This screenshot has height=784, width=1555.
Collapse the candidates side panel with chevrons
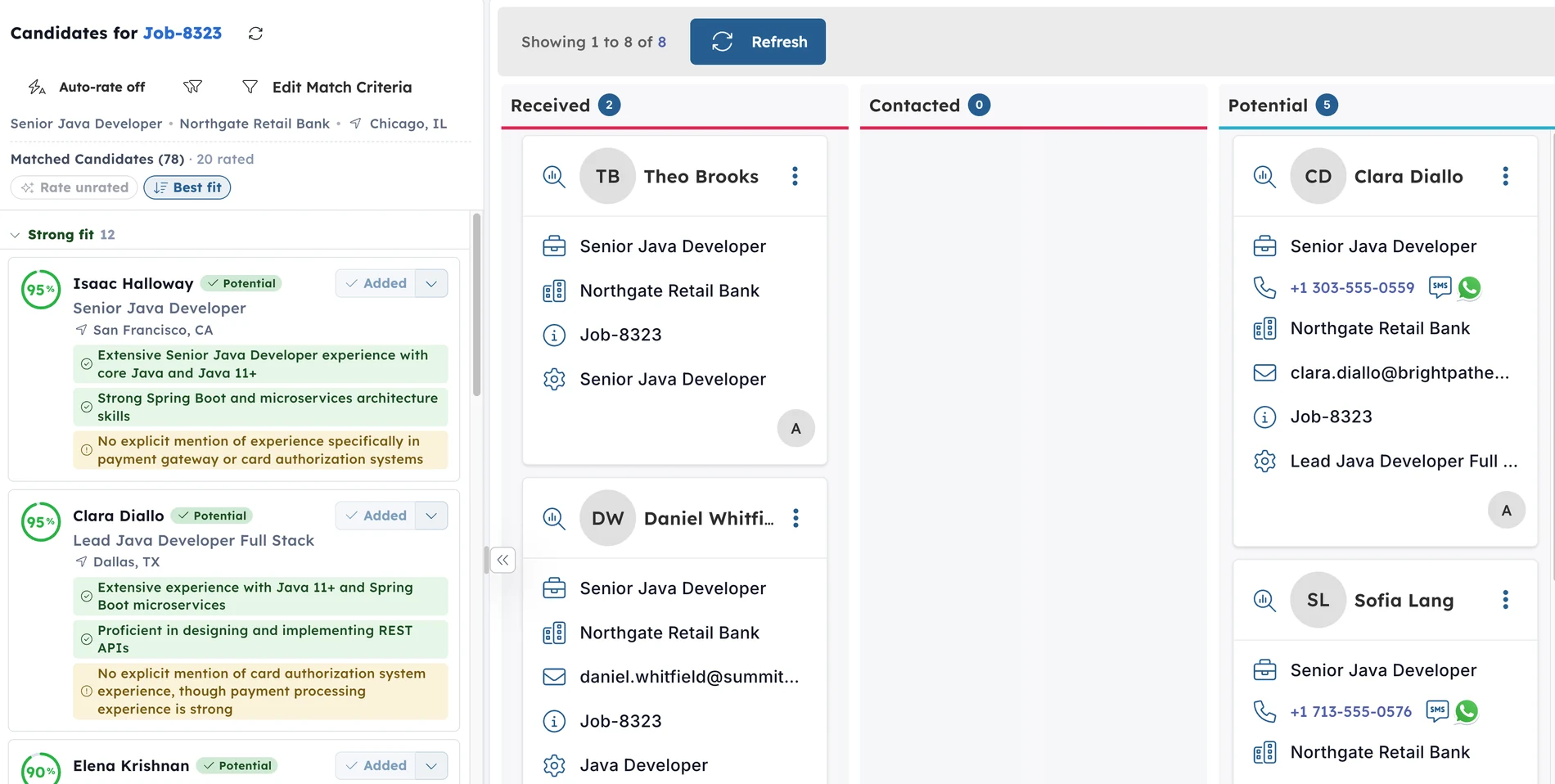click(x=503, y=560)
